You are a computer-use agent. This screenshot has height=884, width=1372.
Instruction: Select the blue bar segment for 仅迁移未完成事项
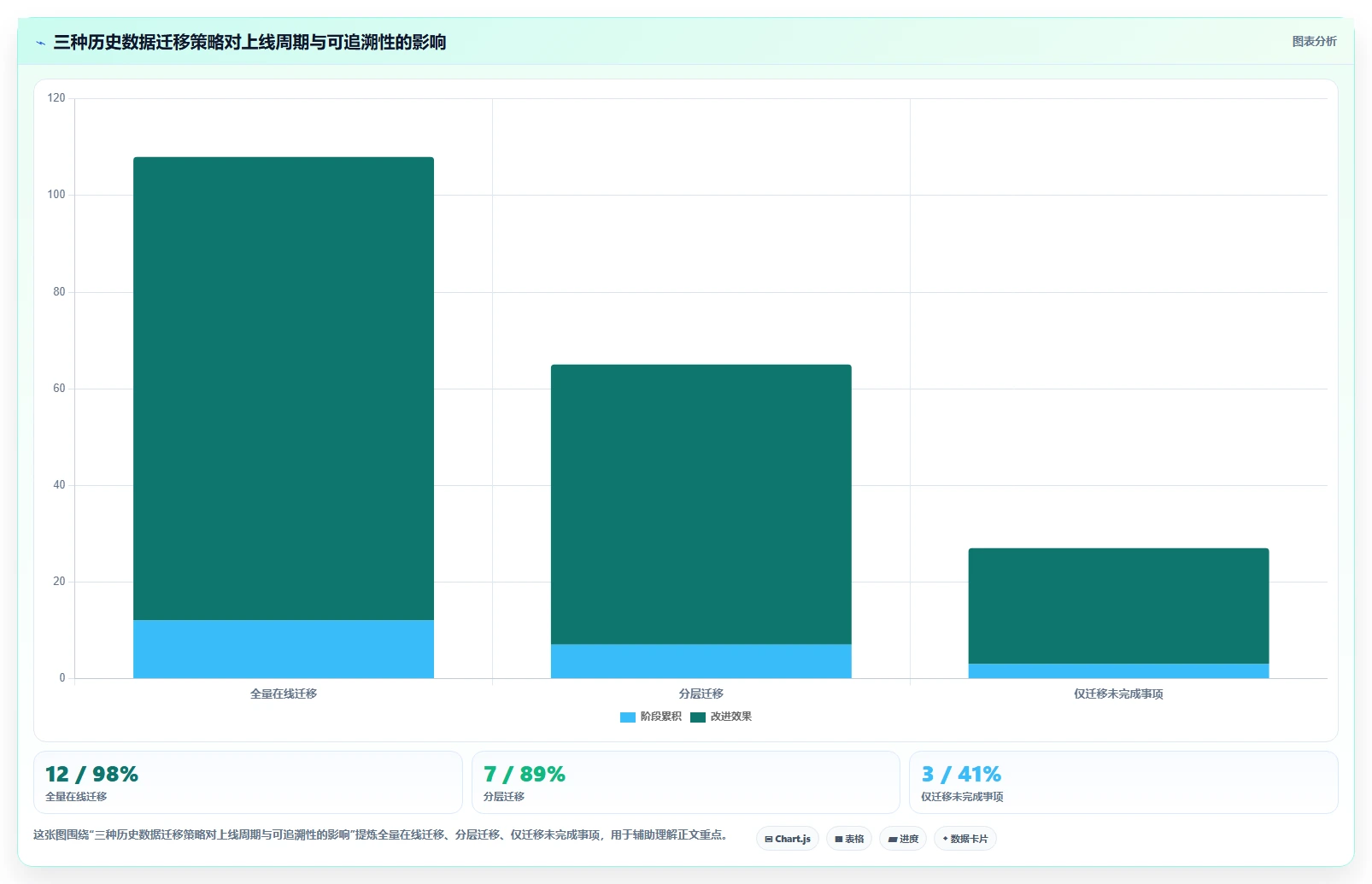[1118, 671]
